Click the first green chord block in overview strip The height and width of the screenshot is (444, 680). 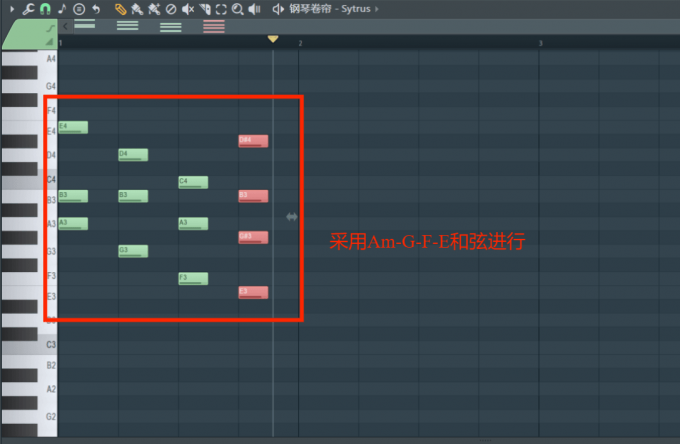pos(85,24)
